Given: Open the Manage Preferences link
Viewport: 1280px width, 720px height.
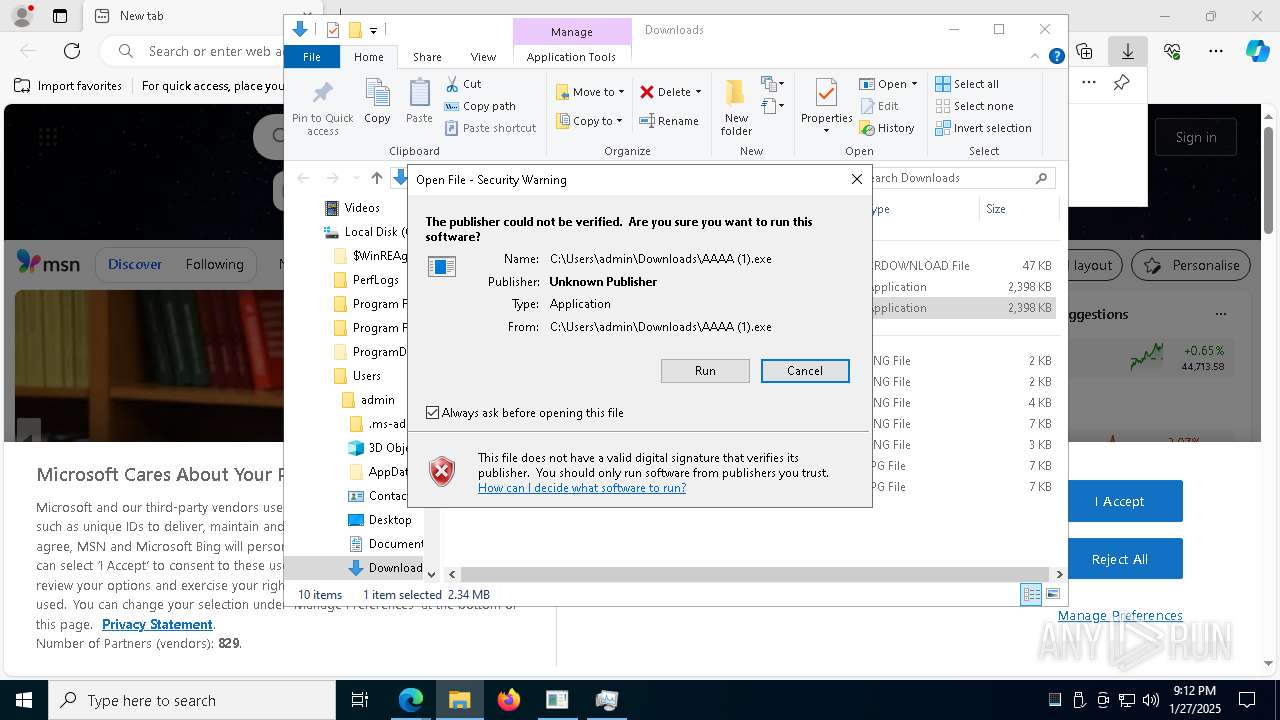Looking at the screenshot, I should pos(1120,616).
